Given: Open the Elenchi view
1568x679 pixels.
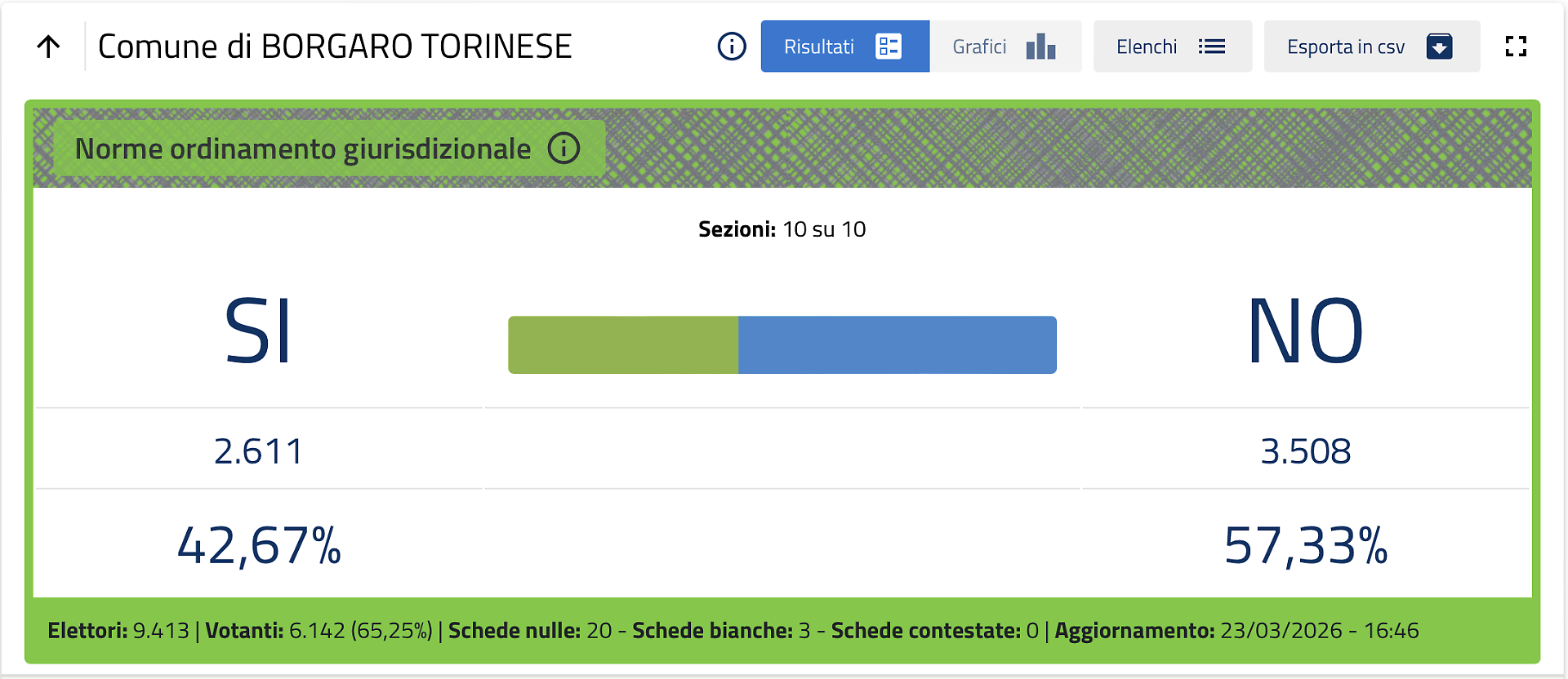Looking at the screenshot, I should click(x=1147, y=47).
